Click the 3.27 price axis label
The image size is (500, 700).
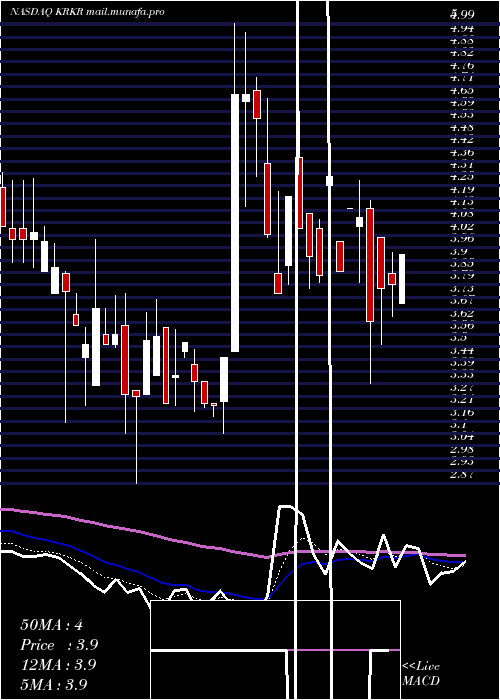(462, 388)
